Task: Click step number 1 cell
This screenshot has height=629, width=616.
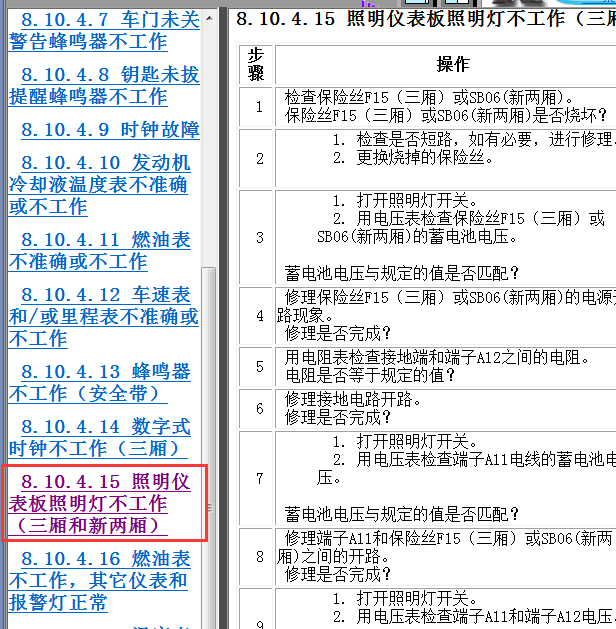Action: 256,107
